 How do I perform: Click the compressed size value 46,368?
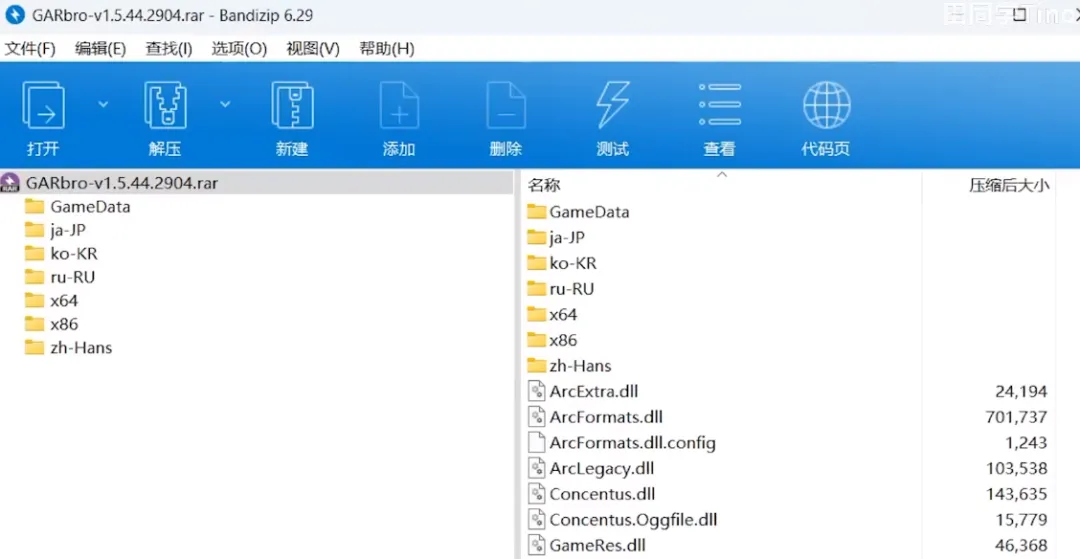[1021, 545]
